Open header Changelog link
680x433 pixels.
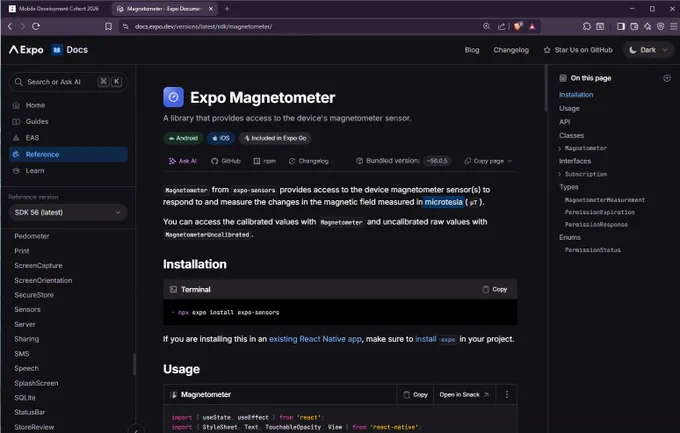(511, 50)
